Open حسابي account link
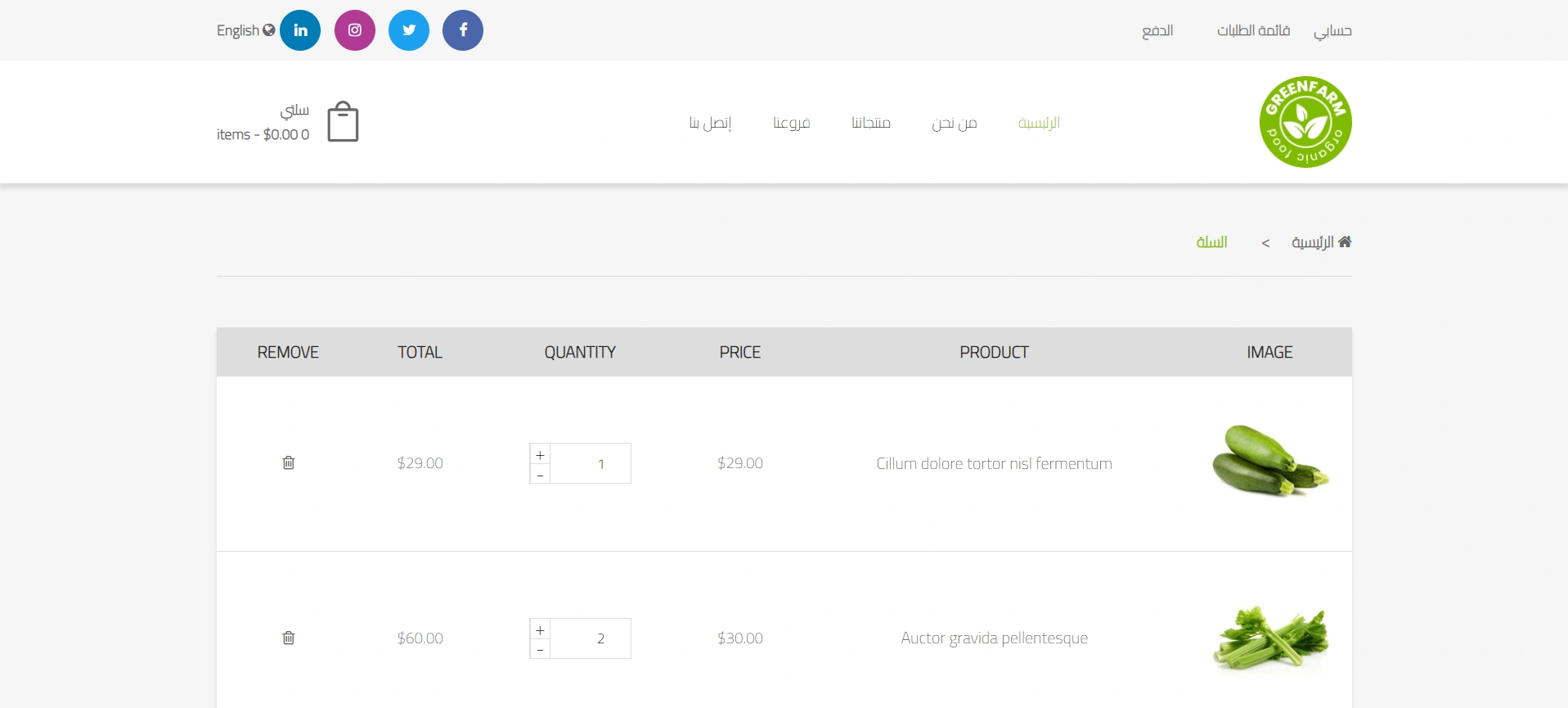Image resolution: width=1568 pixels, height=708 pixels. click(1332, 31)
